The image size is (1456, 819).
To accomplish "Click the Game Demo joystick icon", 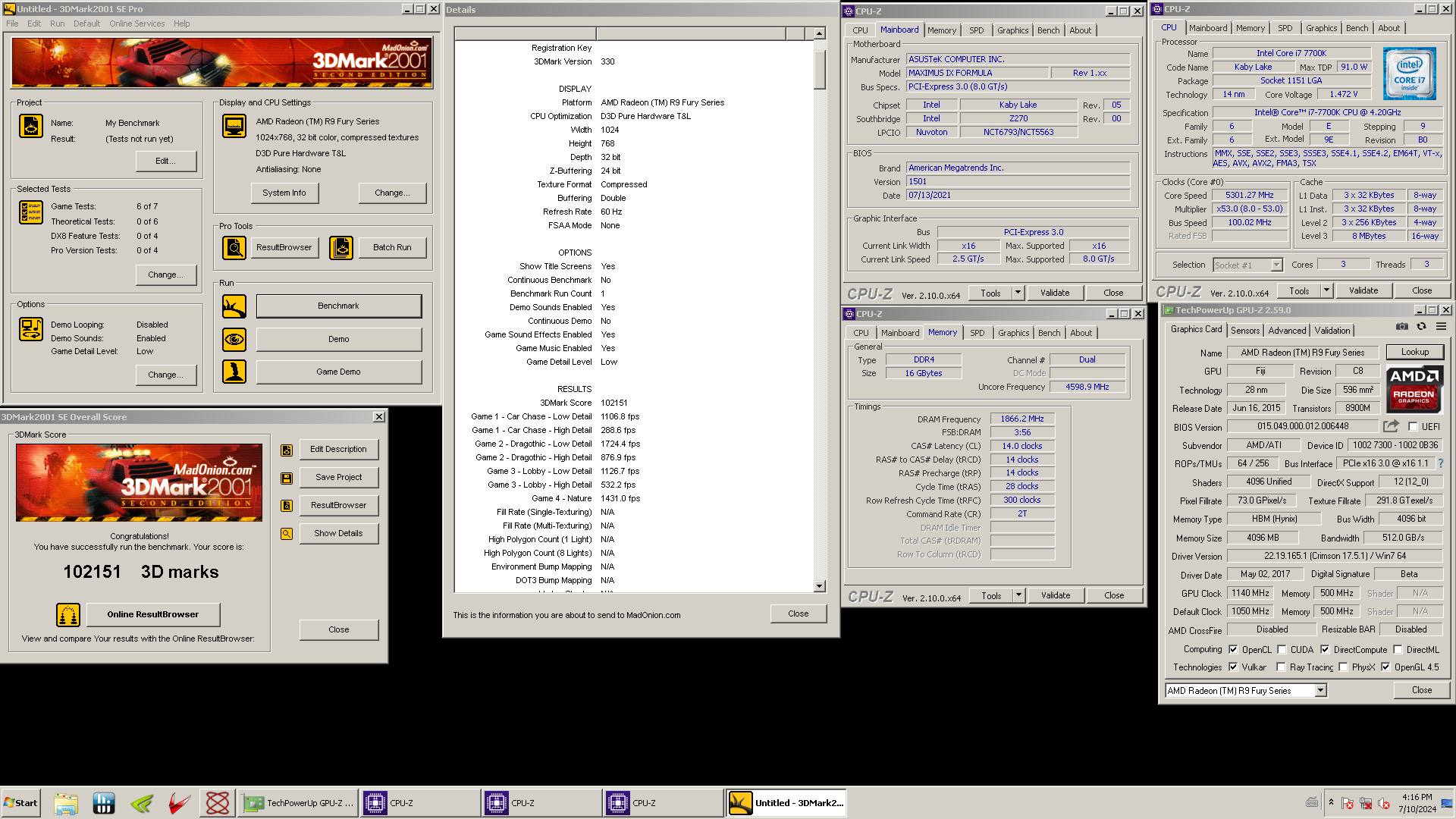I will pyautogui.click(x=234, y=372).
